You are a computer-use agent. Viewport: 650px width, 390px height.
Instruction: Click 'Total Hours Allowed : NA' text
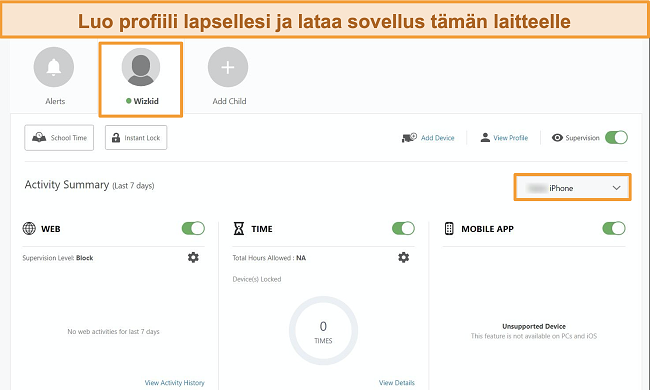269,258
